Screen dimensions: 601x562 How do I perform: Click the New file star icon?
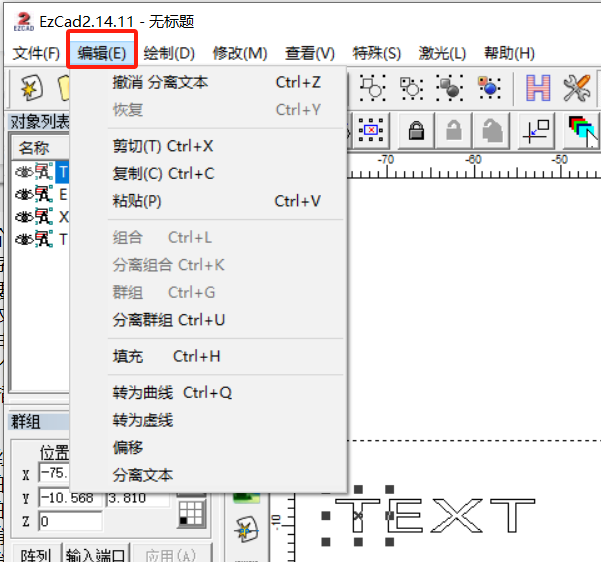31,88
